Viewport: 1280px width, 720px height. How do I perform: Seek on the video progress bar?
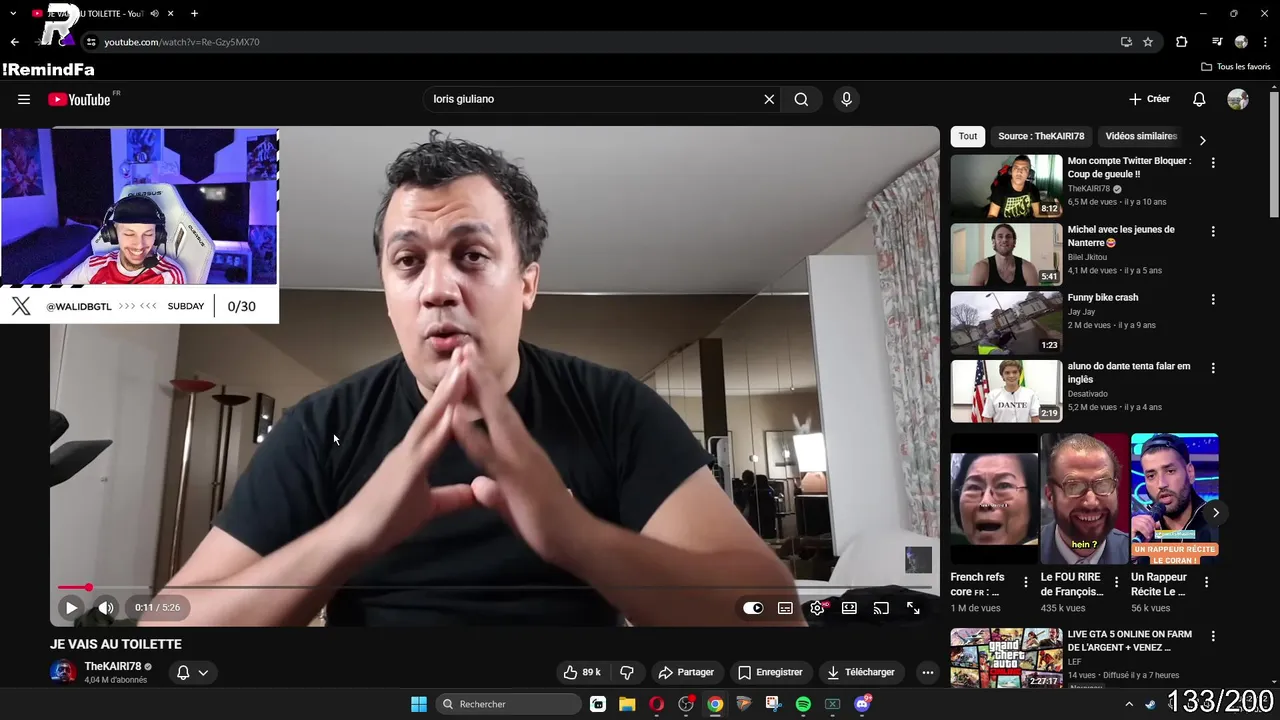(x=495, y=587)
